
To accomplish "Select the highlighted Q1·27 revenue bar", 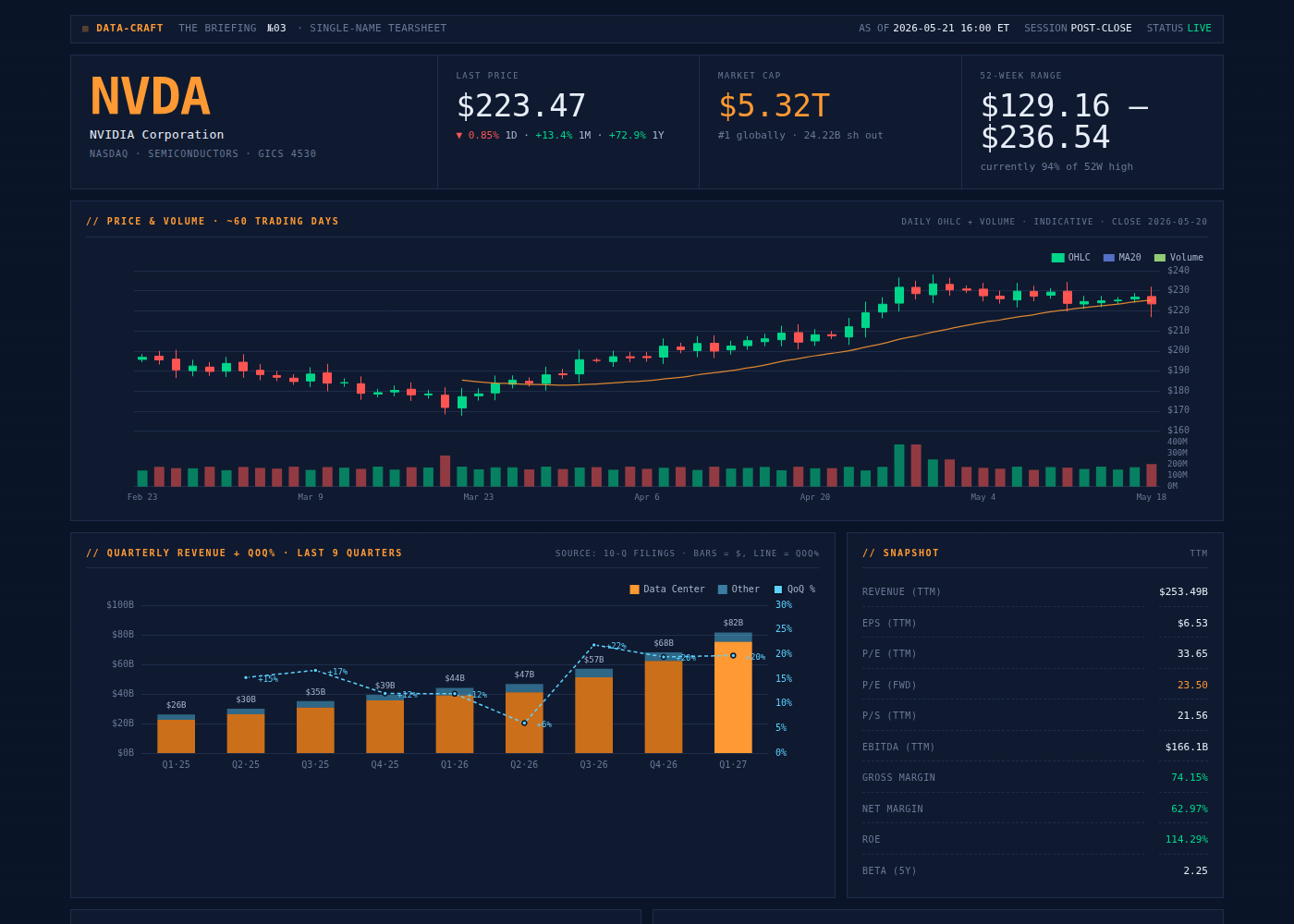I will click(733, 693).
